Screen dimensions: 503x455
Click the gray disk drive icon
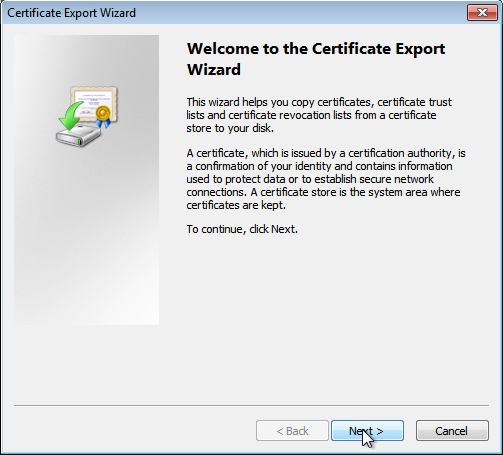click(x=78, y=136)
